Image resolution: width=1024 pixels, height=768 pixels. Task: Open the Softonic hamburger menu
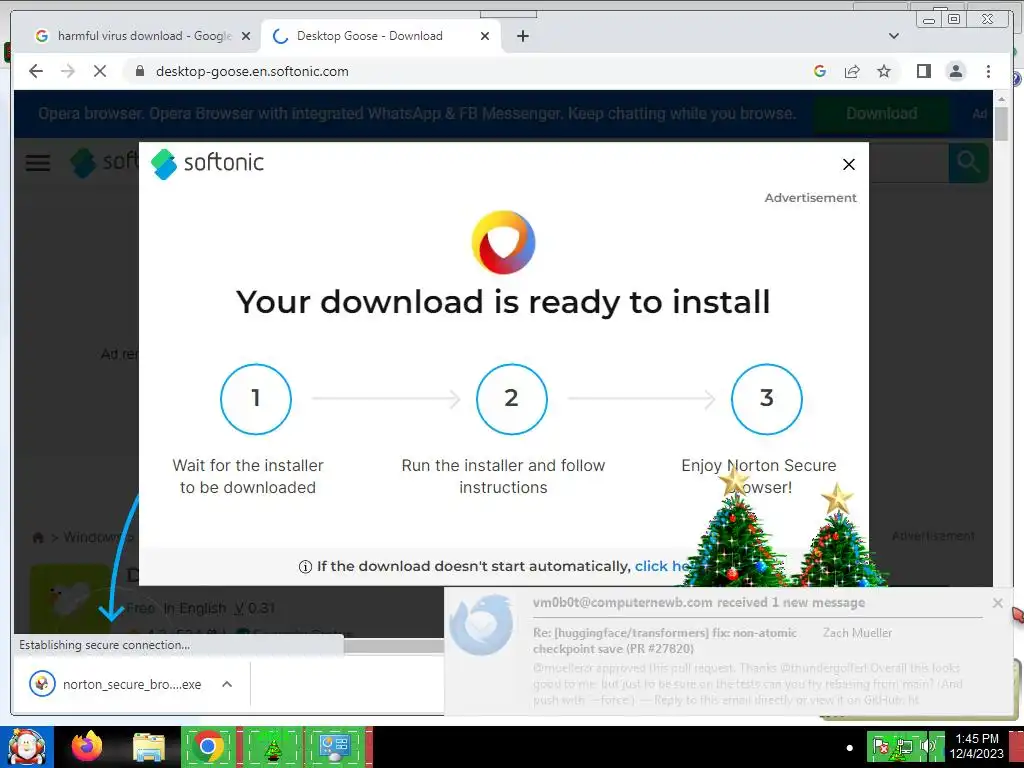pos(38,163)
